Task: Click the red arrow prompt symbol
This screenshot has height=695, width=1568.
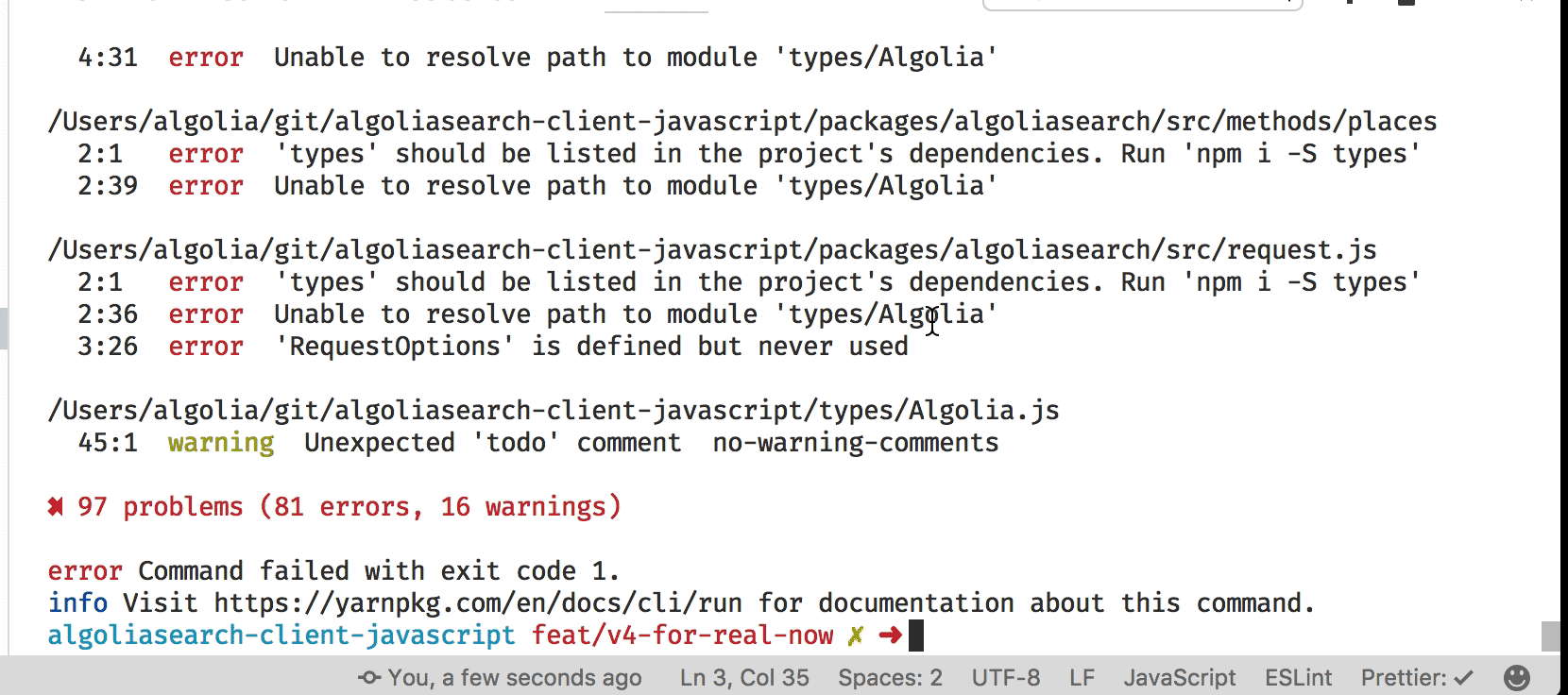Action: click(x=890, y=636)
